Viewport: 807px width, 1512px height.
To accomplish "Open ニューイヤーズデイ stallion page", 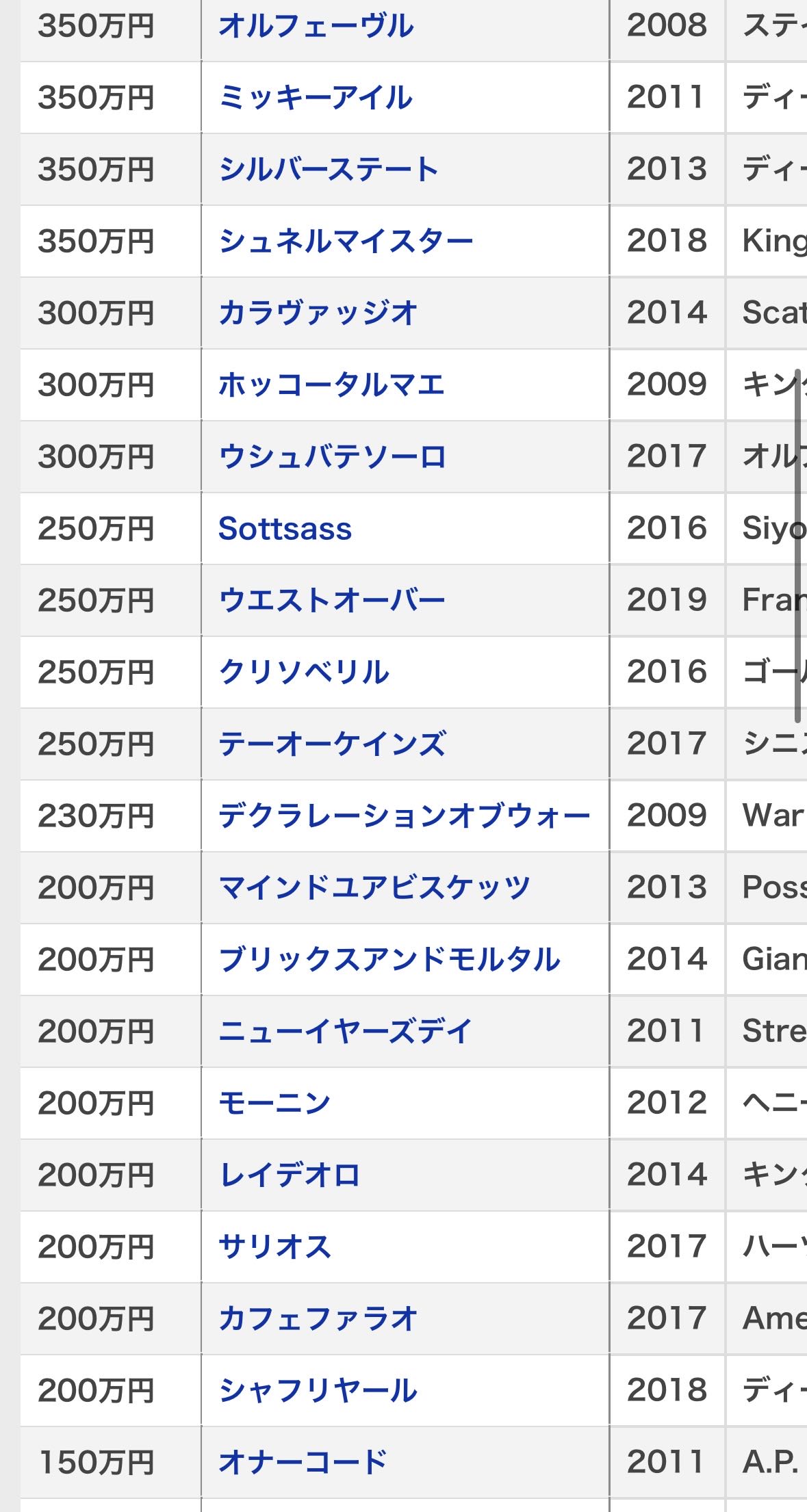I will (x=345, y=1032).
